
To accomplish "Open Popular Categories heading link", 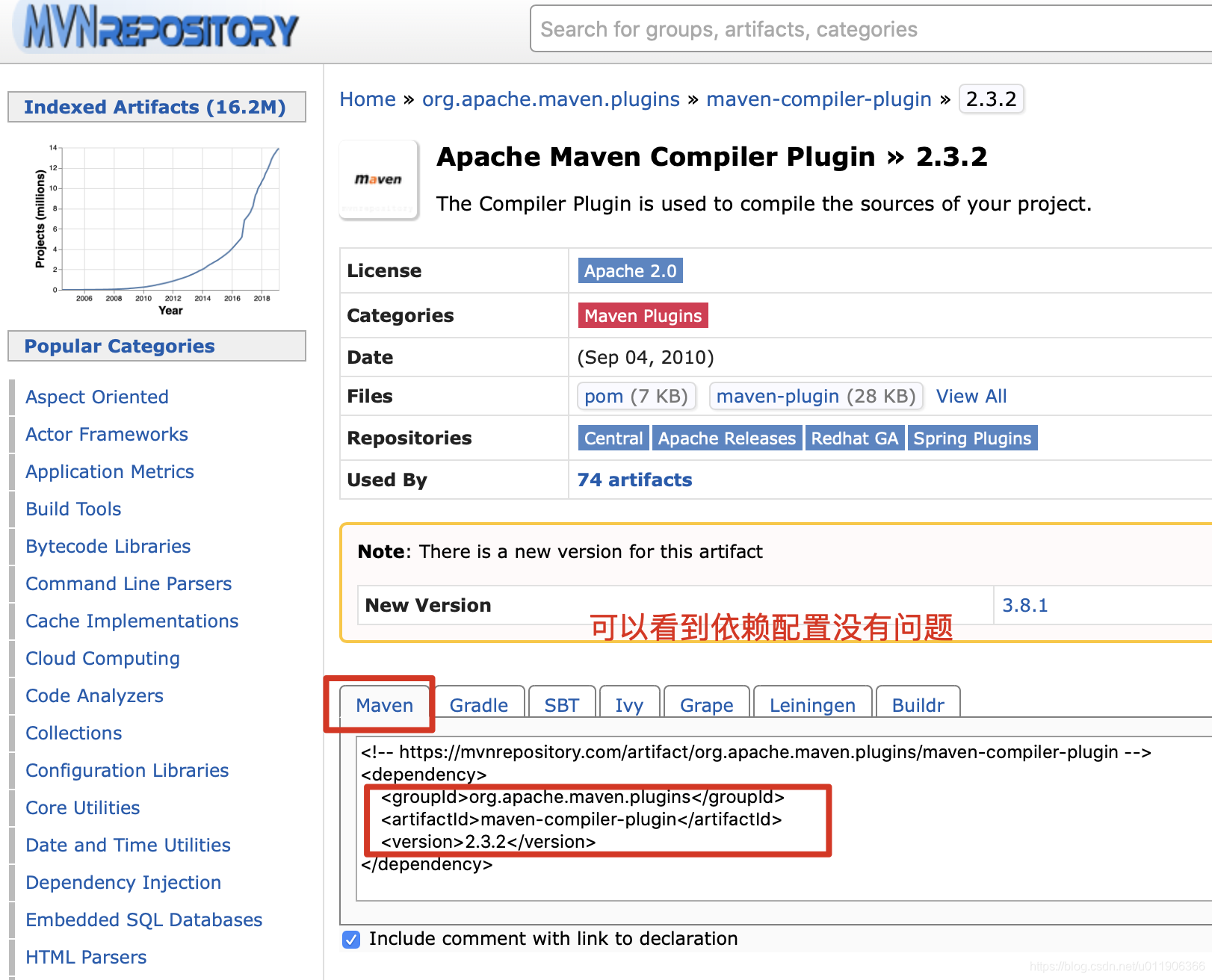I will click(120, 346).
